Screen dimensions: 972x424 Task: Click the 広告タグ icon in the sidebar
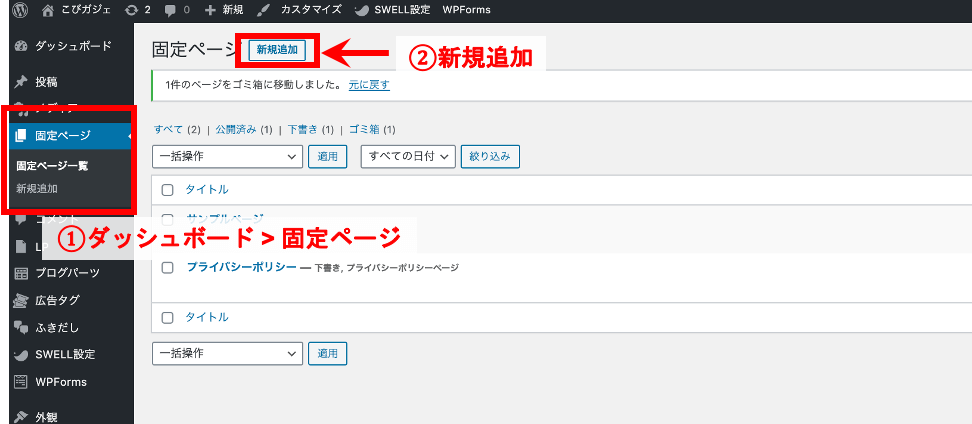(21, 300)
